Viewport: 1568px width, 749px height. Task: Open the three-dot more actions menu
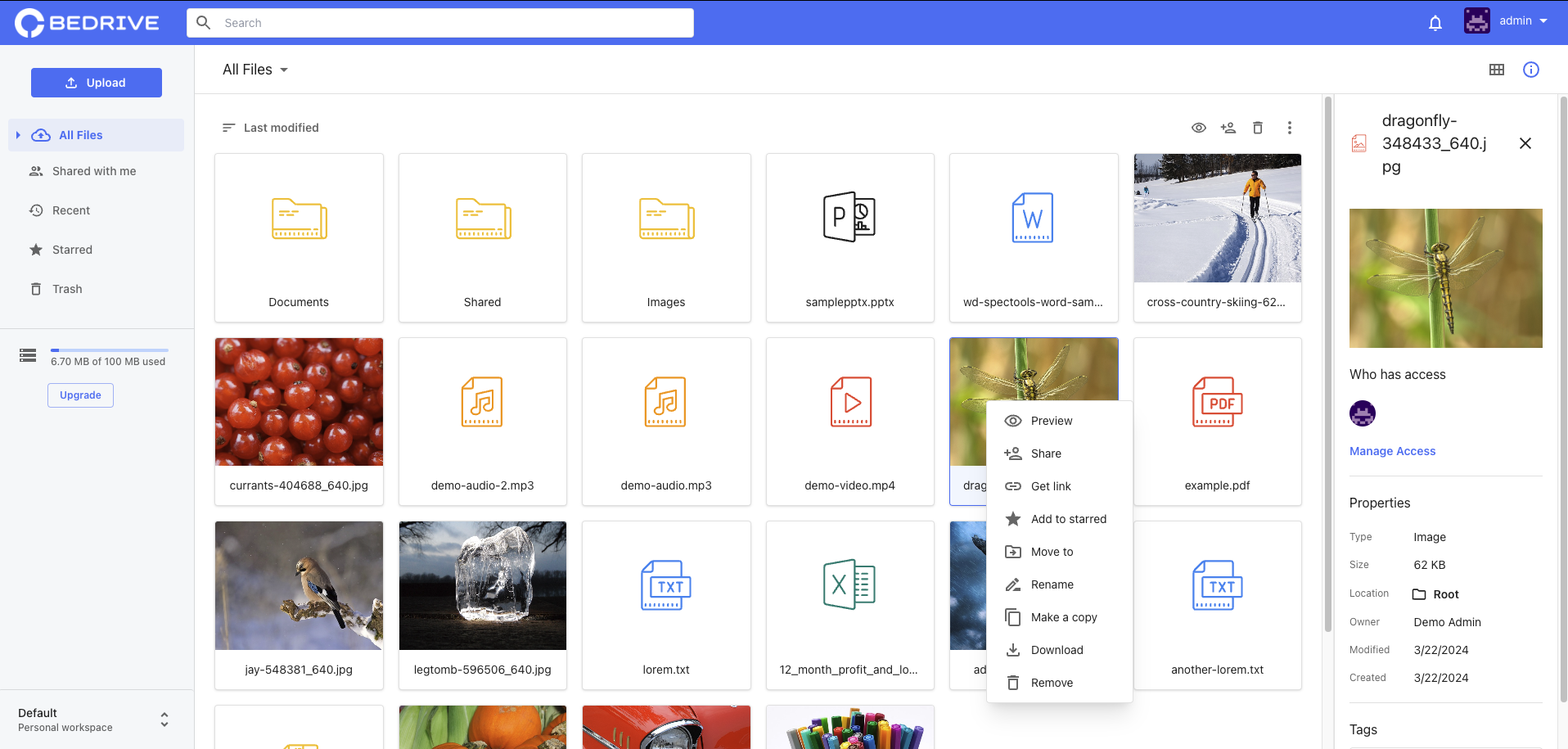[1289, 128]
